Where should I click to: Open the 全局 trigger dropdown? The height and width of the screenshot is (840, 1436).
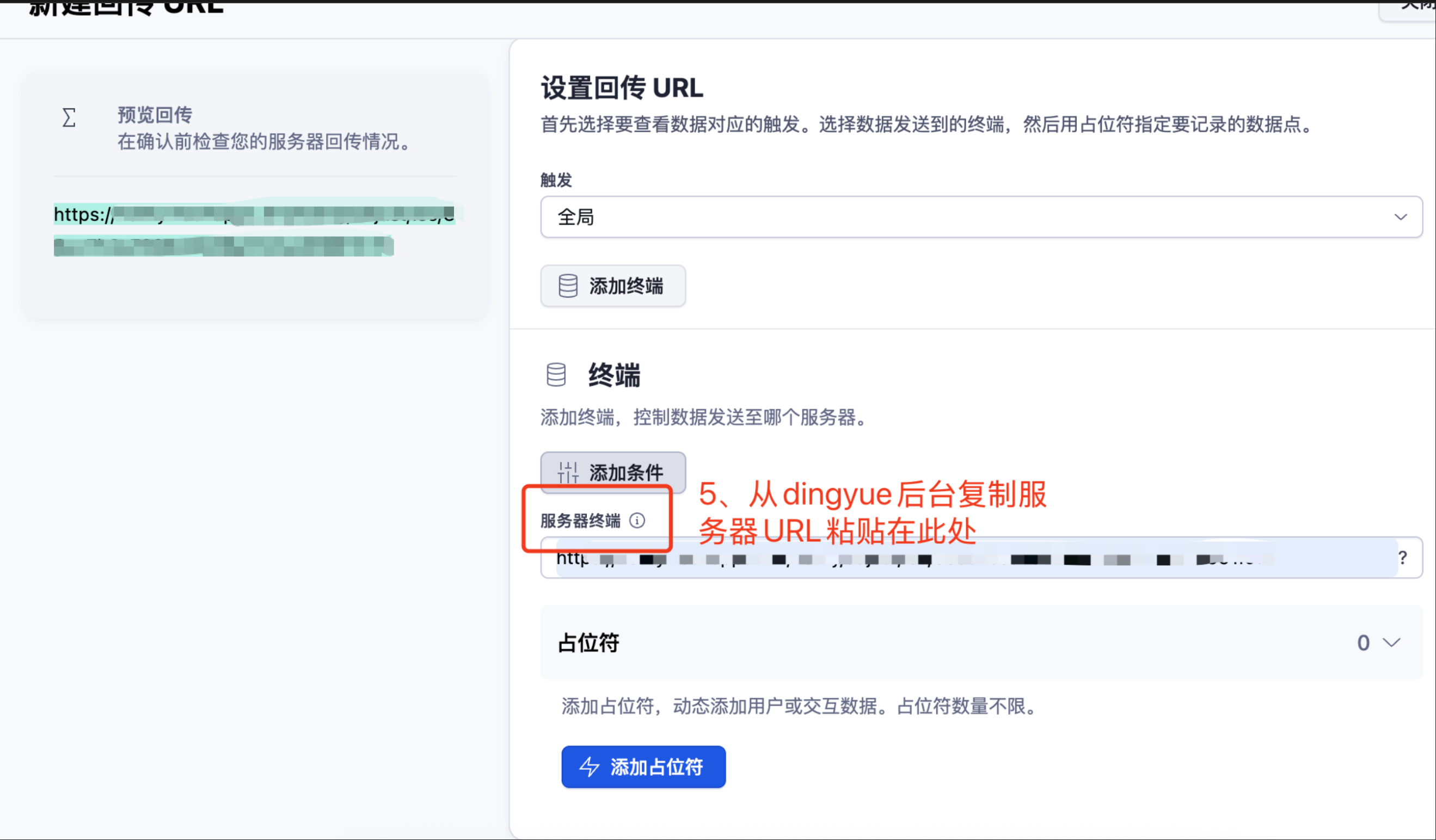pyautogui.click(x=969, y=217)
